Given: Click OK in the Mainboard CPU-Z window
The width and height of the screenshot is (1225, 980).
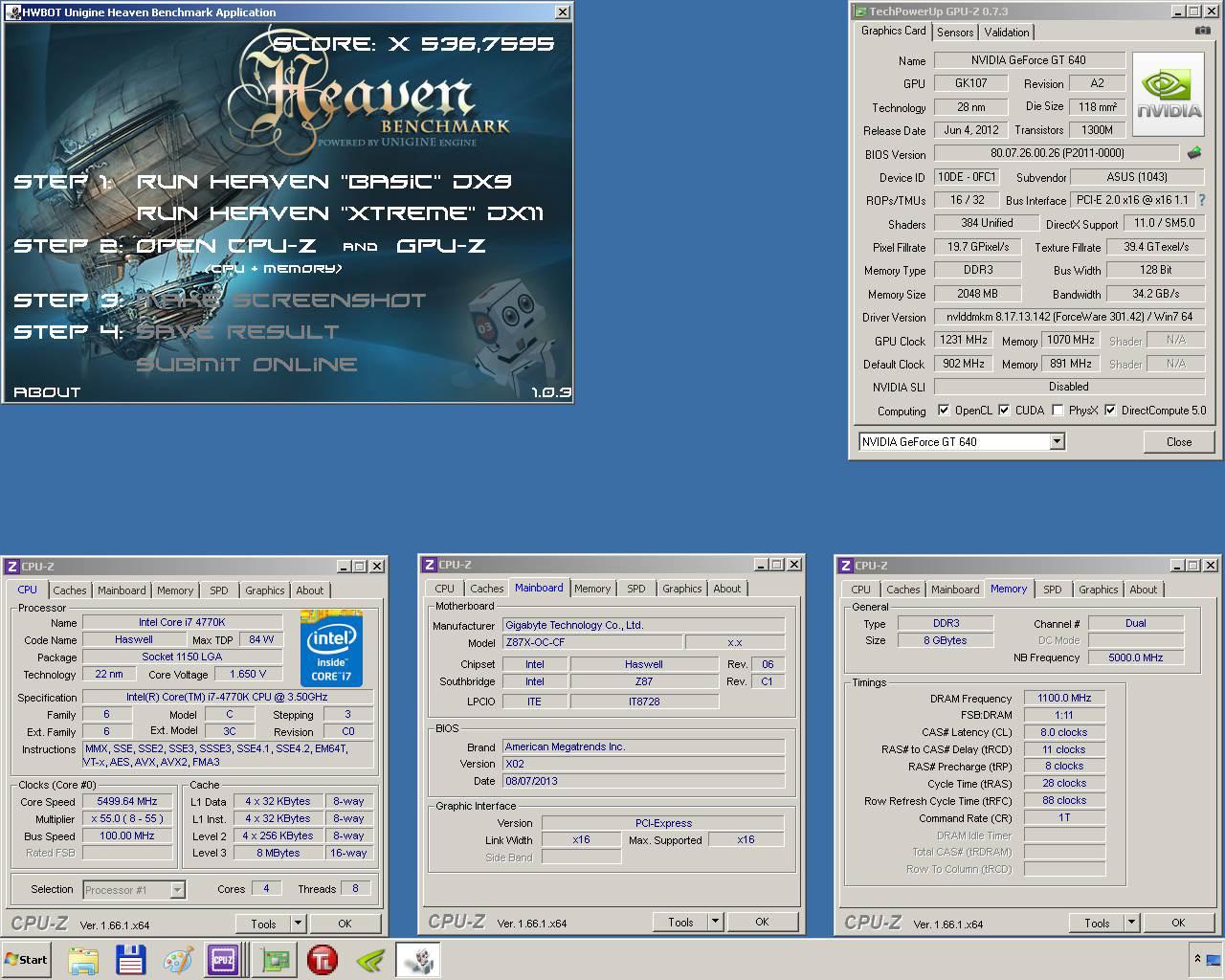Looking at the screenshot, I should [762, 922].
